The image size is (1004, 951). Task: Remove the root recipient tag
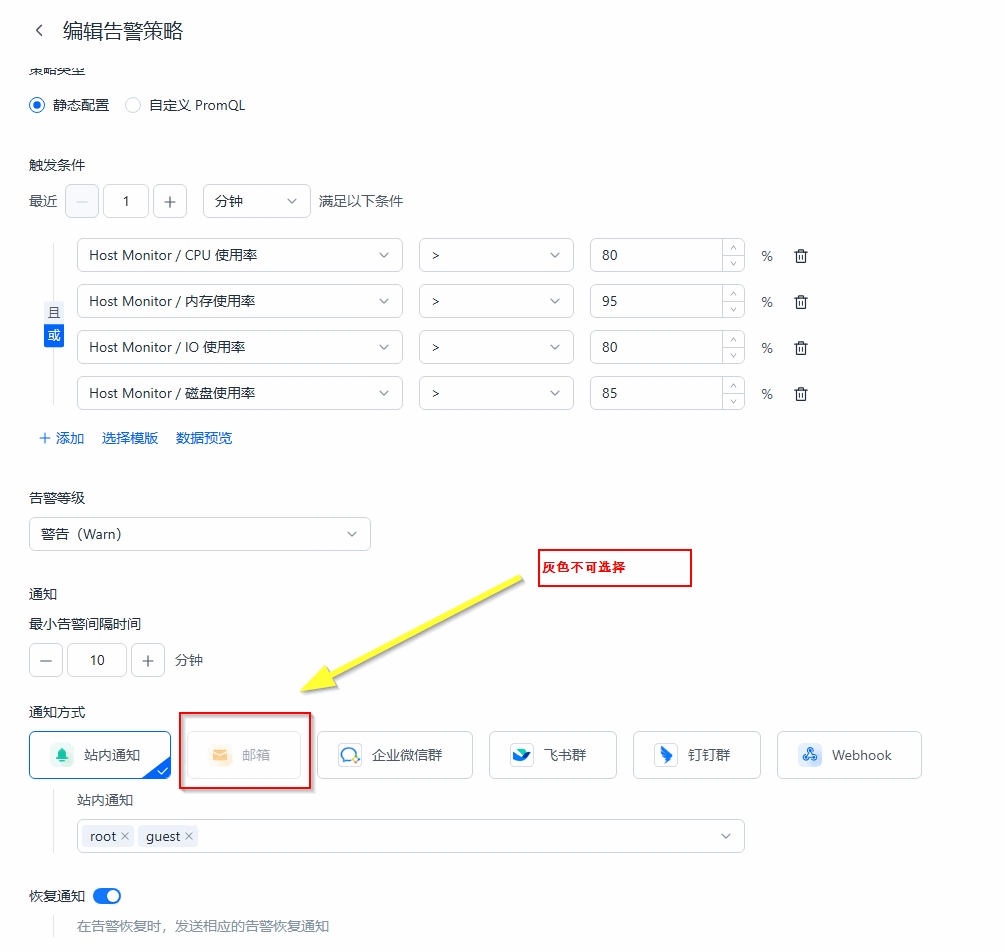(x=125, y=836)
